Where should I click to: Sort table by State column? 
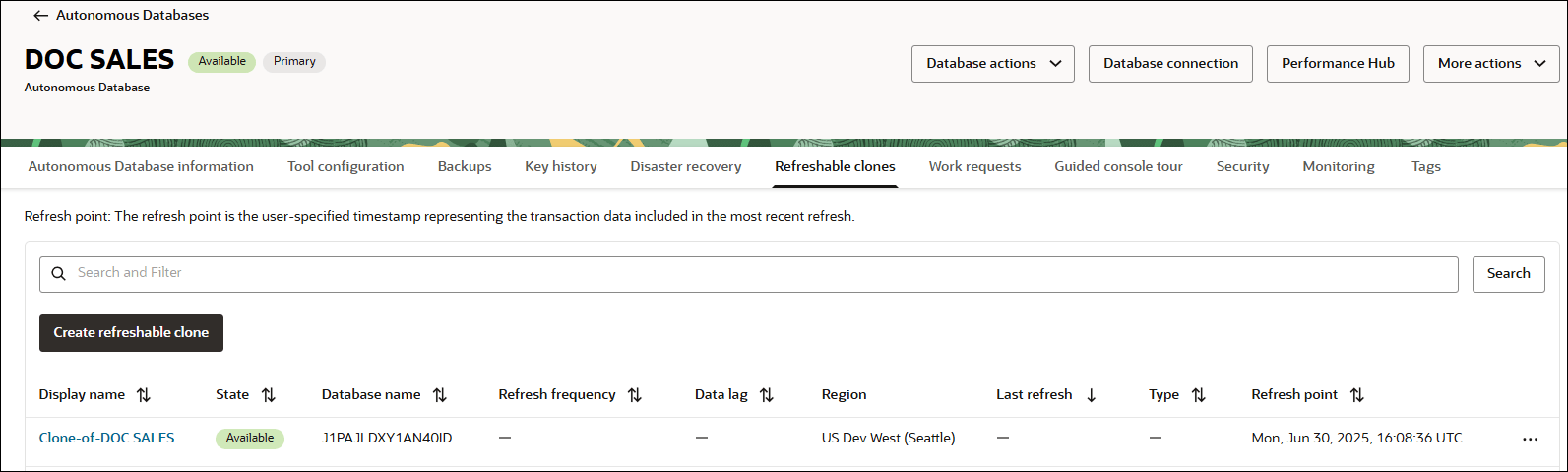coord(269,395)
